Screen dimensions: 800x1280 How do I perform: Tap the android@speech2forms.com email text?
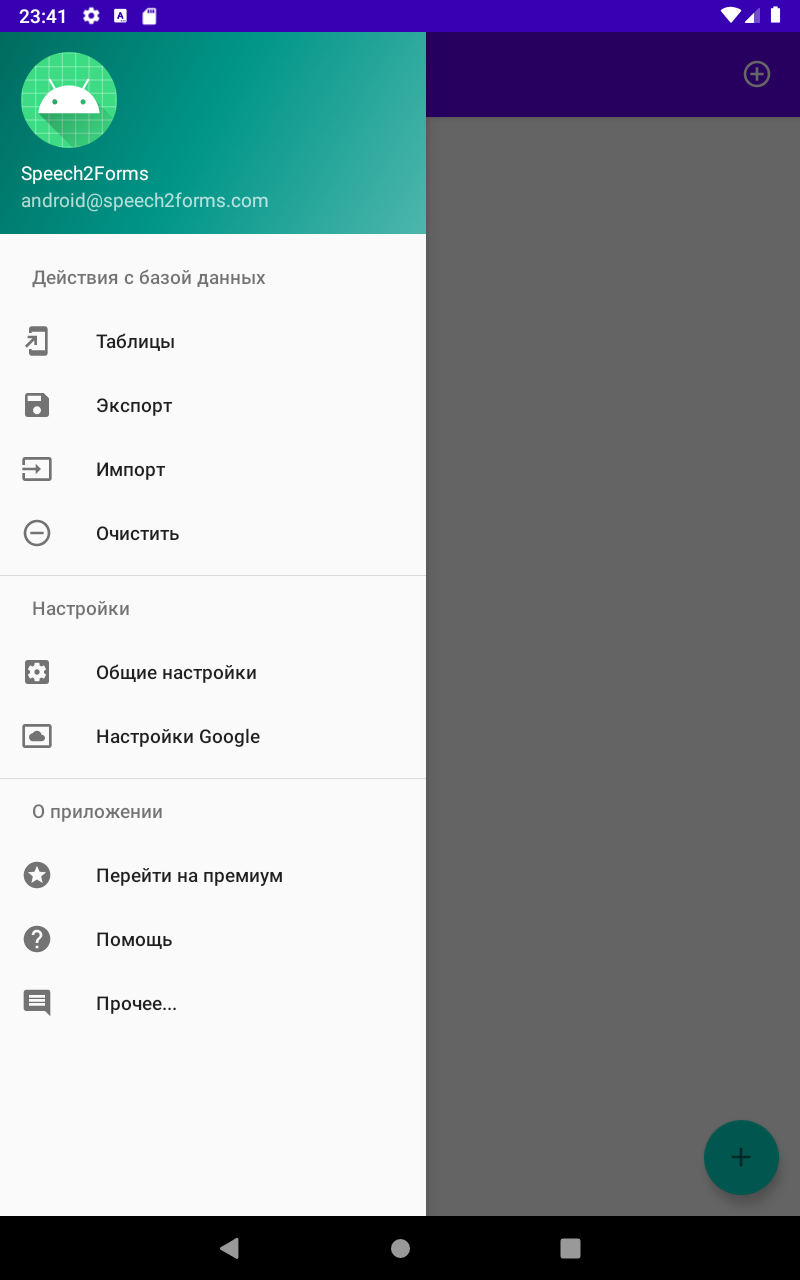tap(145, 200)
